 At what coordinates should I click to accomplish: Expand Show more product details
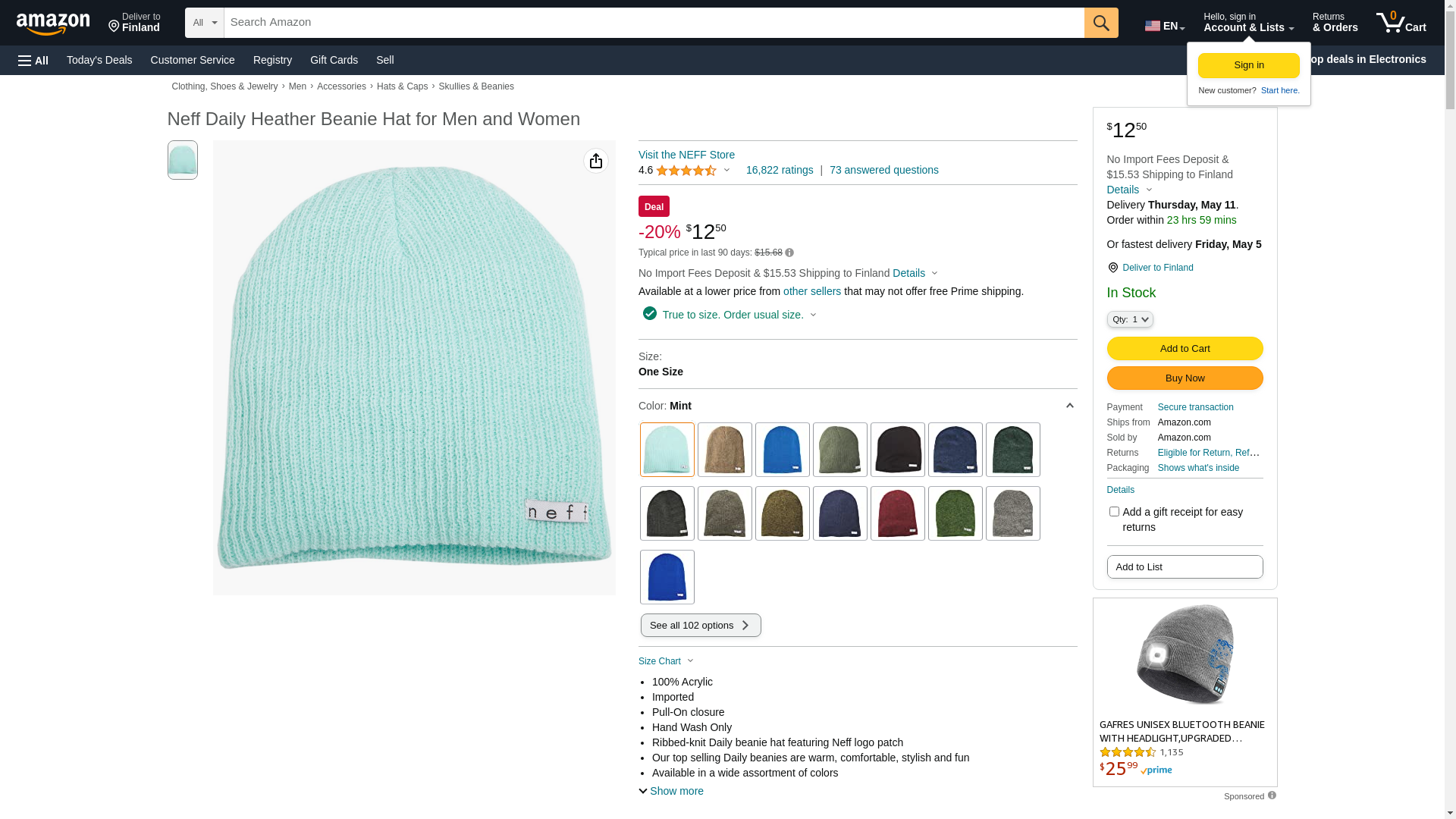[671, 791]
